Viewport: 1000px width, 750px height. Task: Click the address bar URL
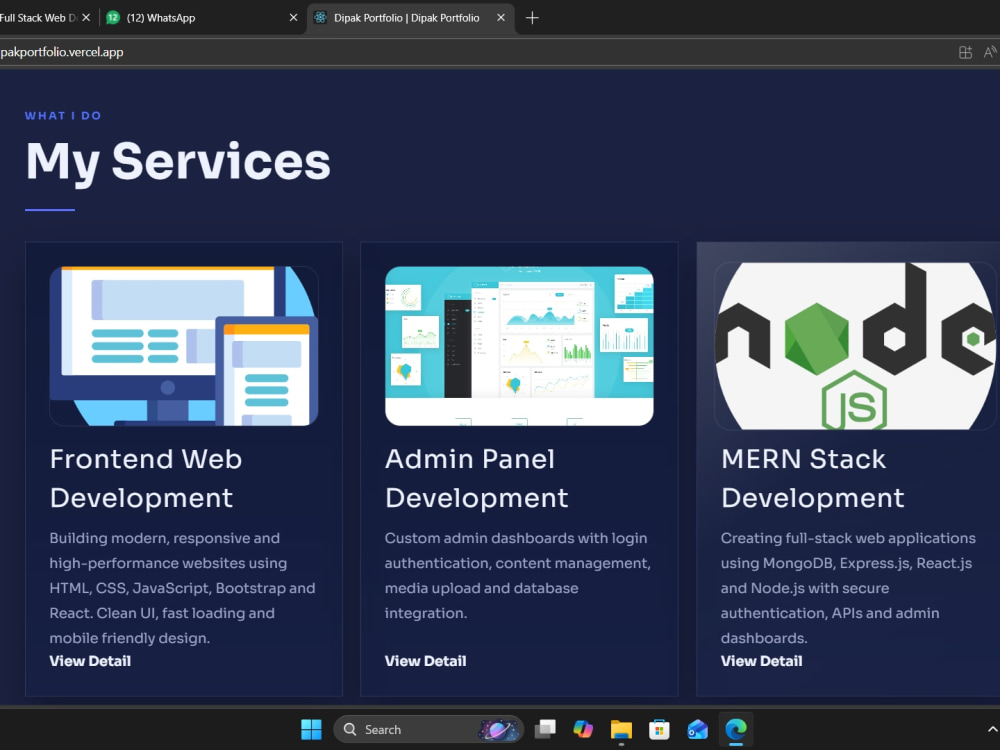point(62,52)
